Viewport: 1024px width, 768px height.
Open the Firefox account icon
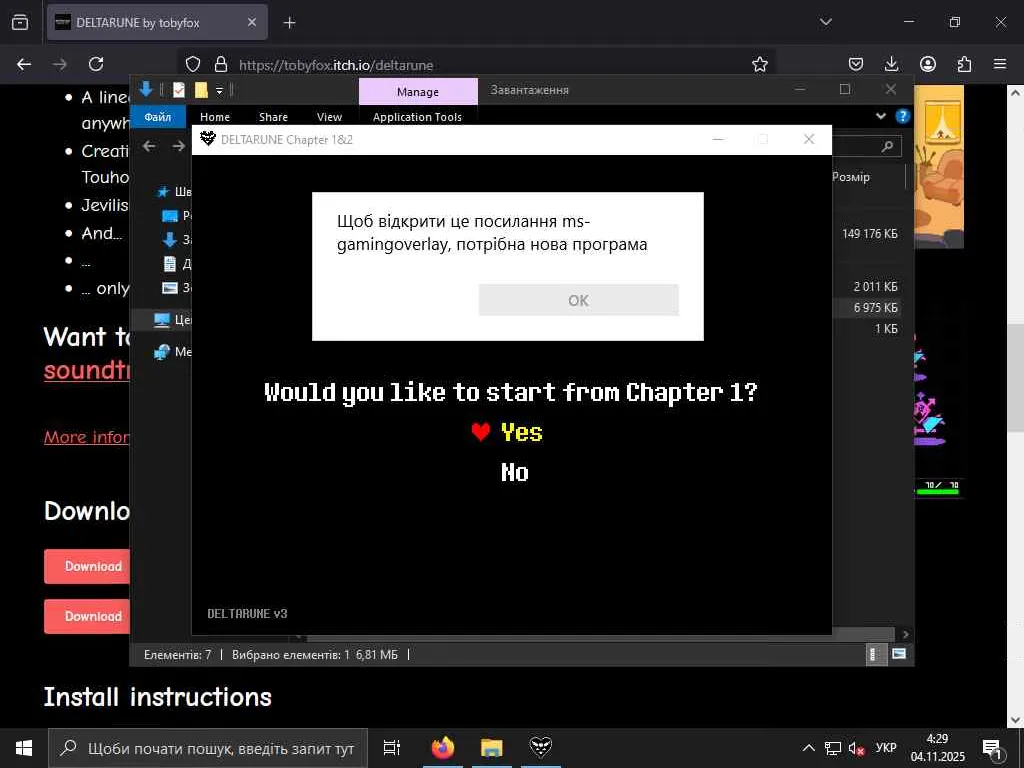[928, 64]
